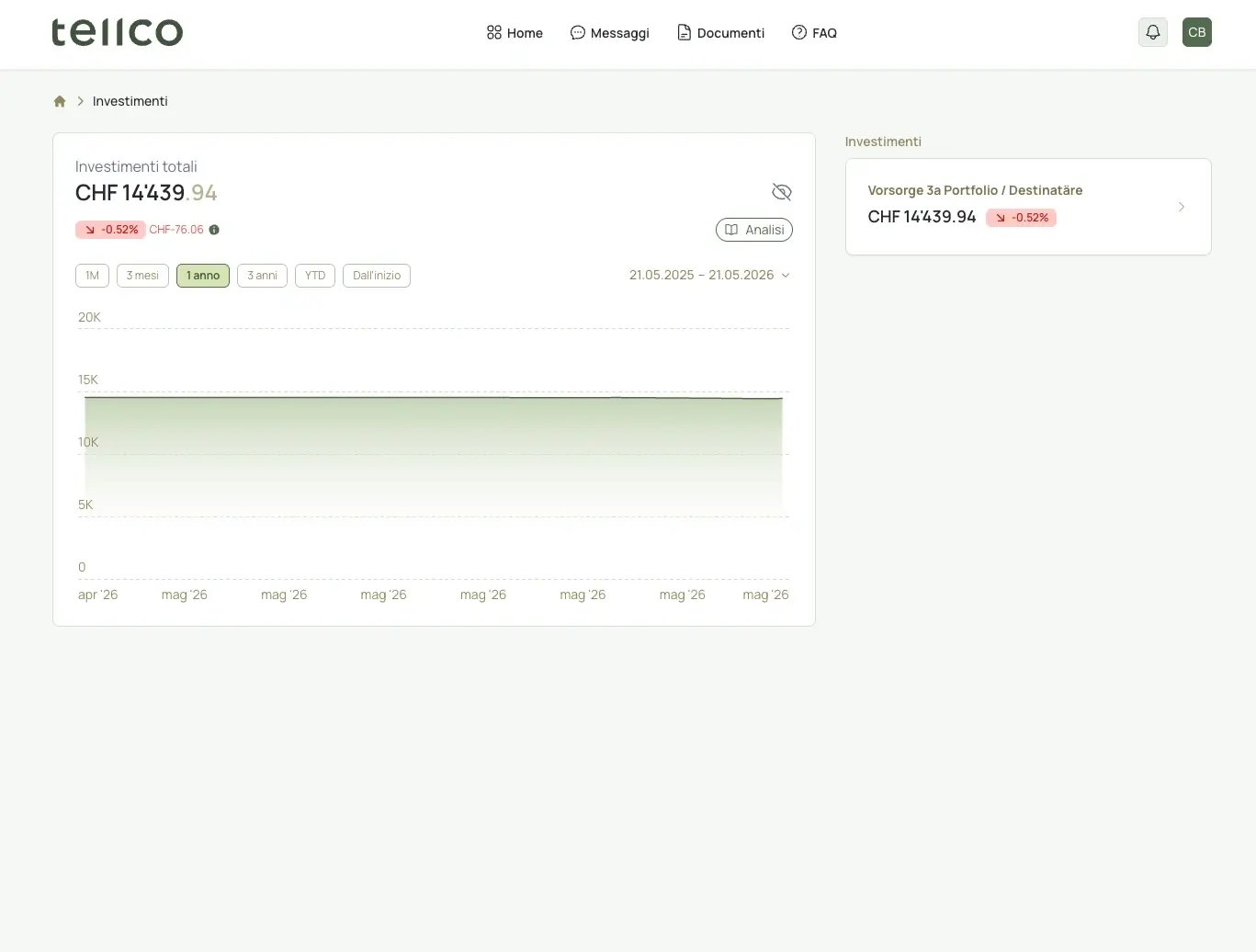This screenshot has height=952, width=1256.
Task: Select the Dall'inizio time range
Action: [x=377, y=276]
